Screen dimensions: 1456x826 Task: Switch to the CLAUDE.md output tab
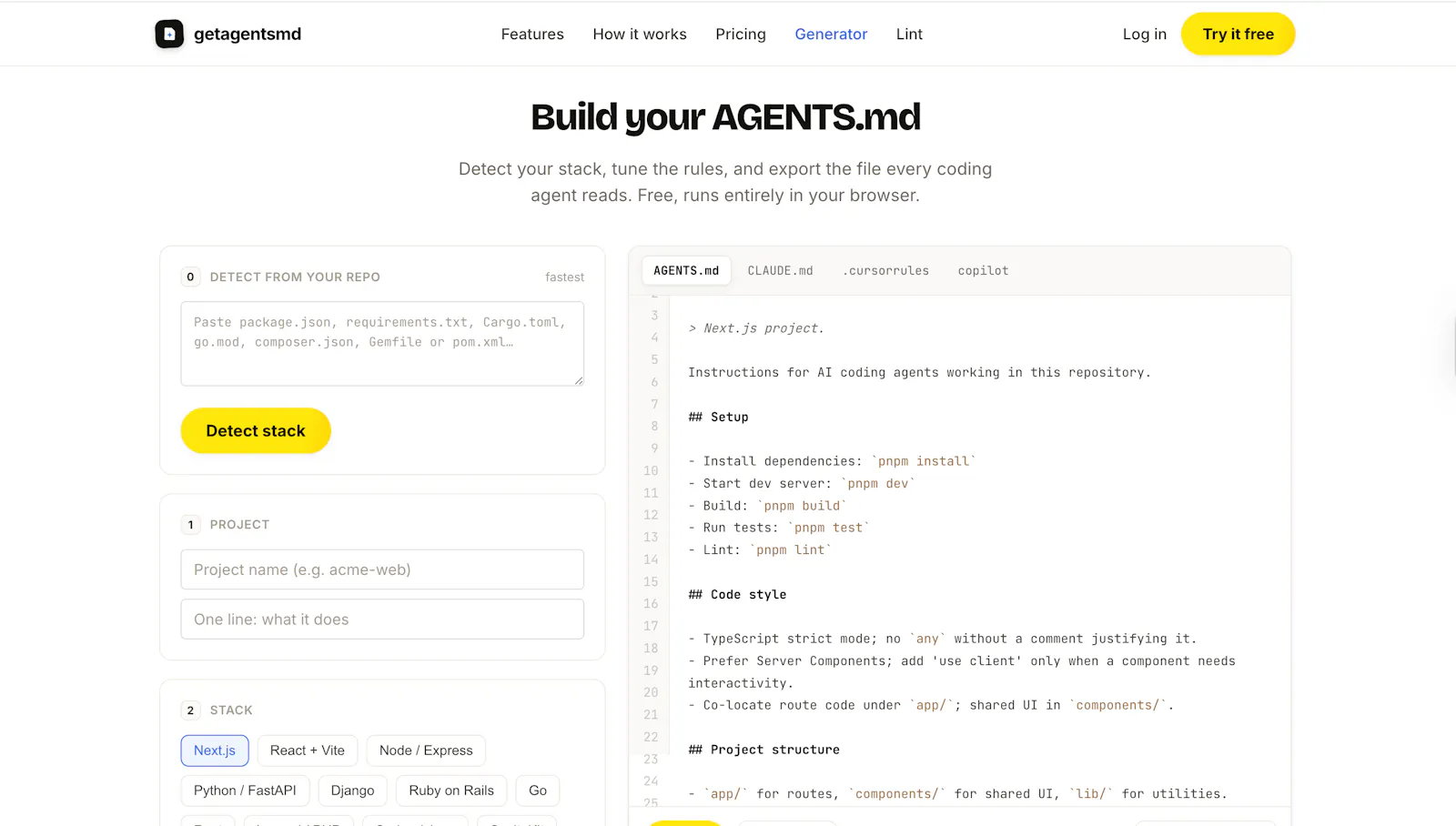click(780, 271)
